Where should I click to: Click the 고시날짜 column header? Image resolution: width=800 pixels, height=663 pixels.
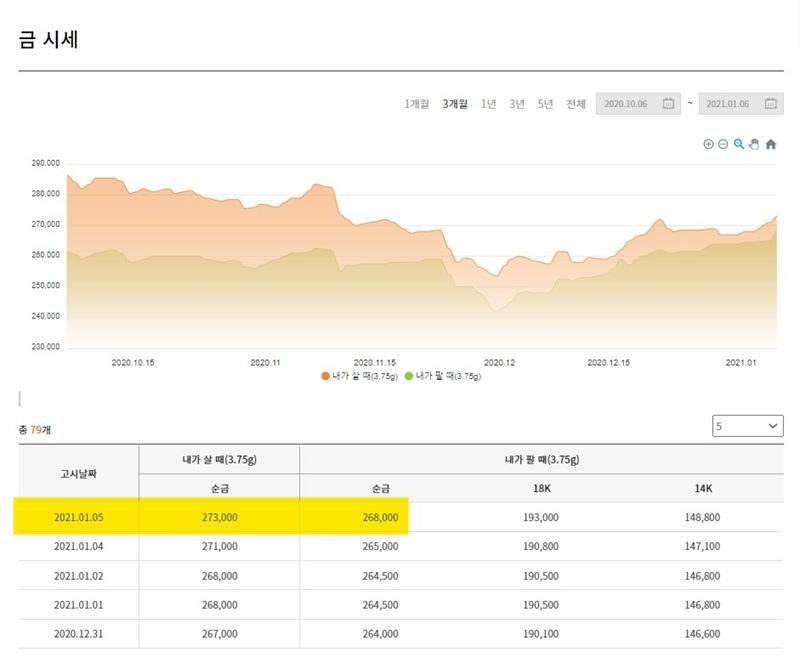pyautogui.click(x=79, y=474)
